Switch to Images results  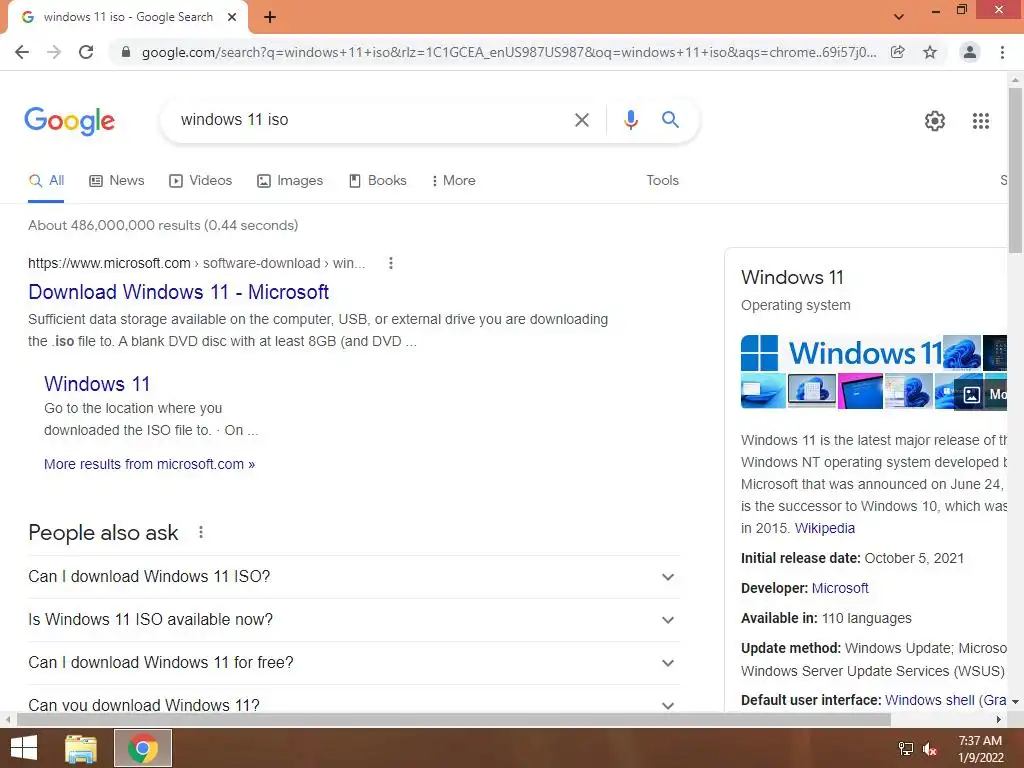(x=290, y=181)
